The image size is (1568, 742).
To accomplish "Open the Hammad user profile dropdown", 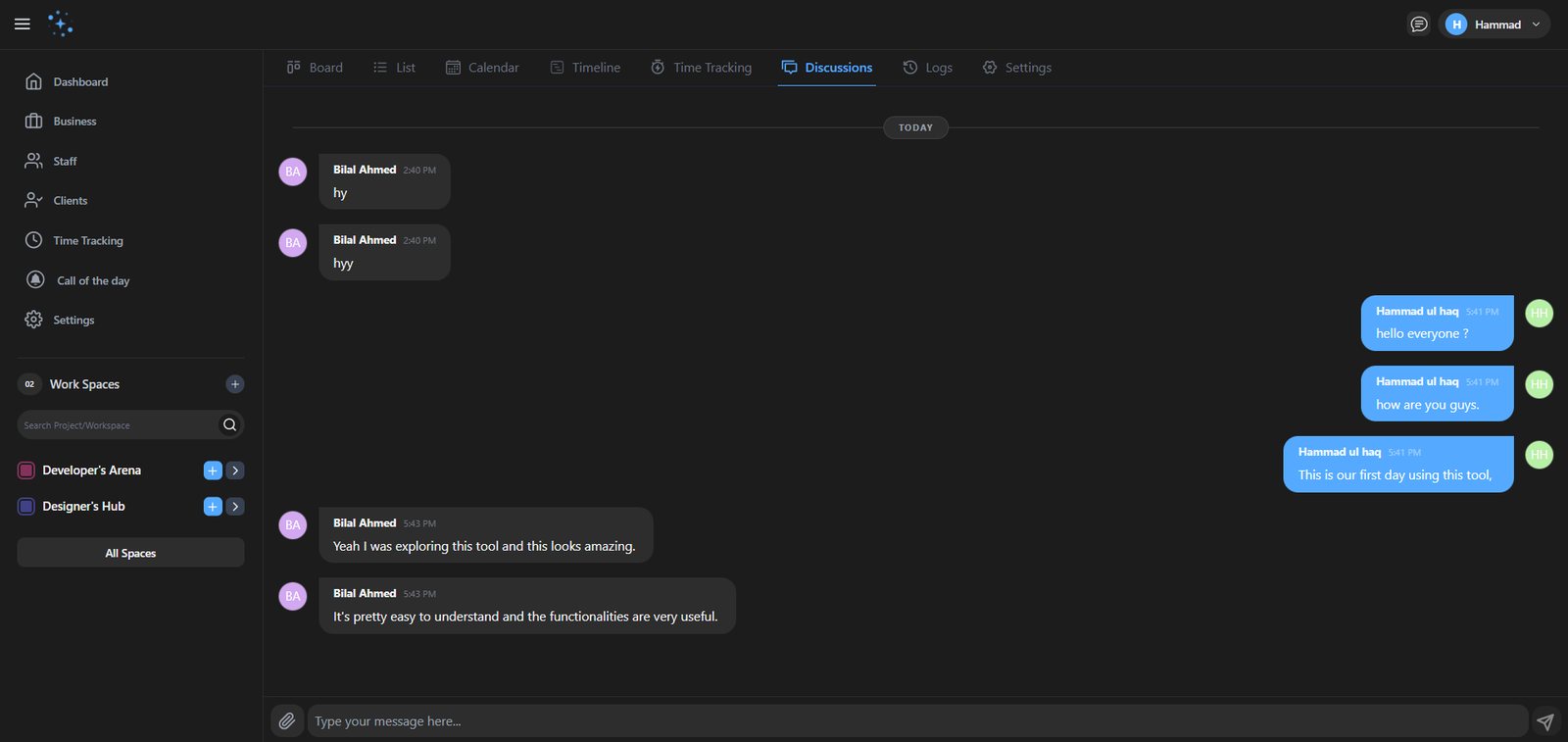I will tap(1494, 25).
